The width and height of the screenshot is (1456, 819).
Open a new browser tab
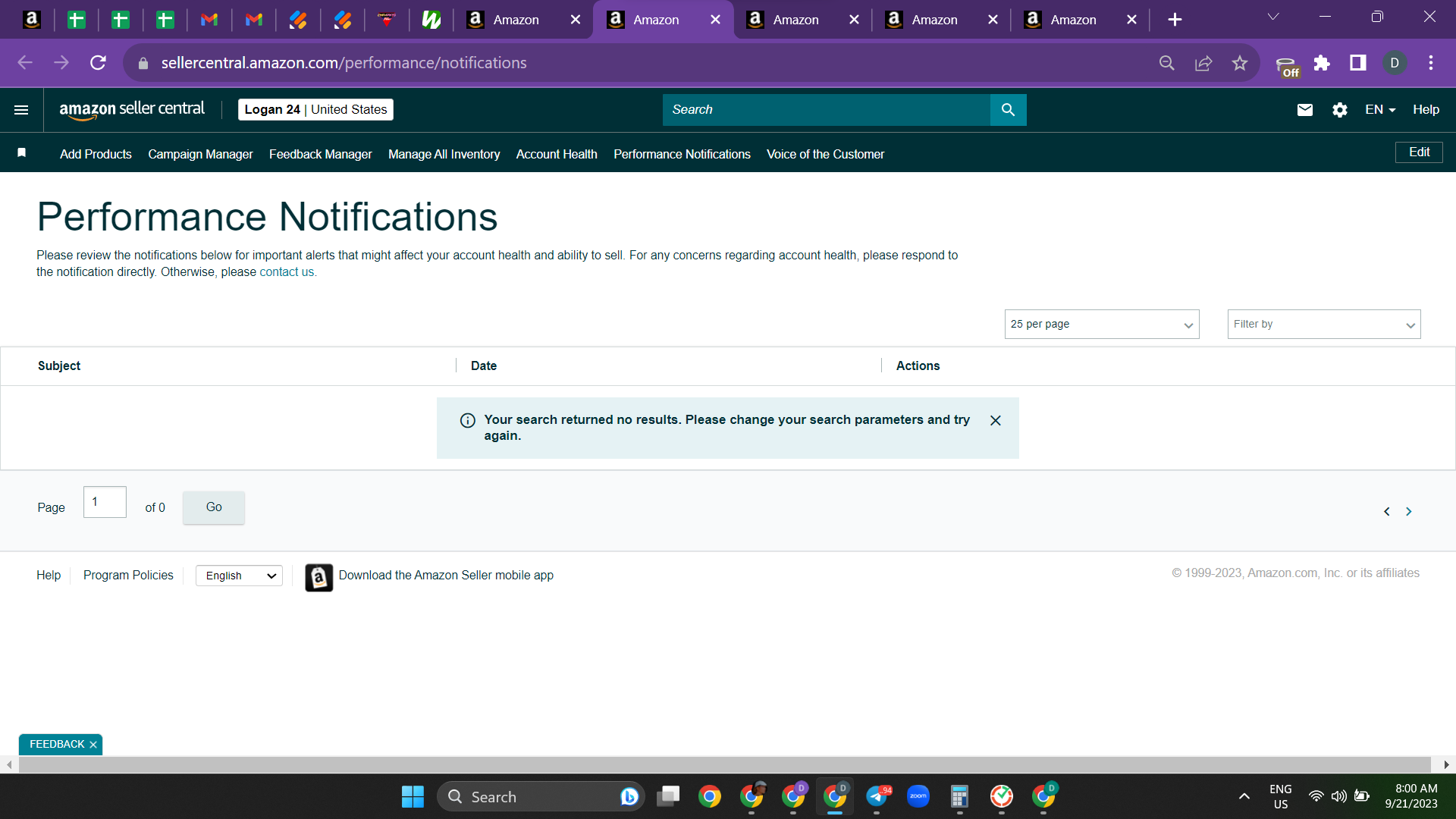(1175, 20)
